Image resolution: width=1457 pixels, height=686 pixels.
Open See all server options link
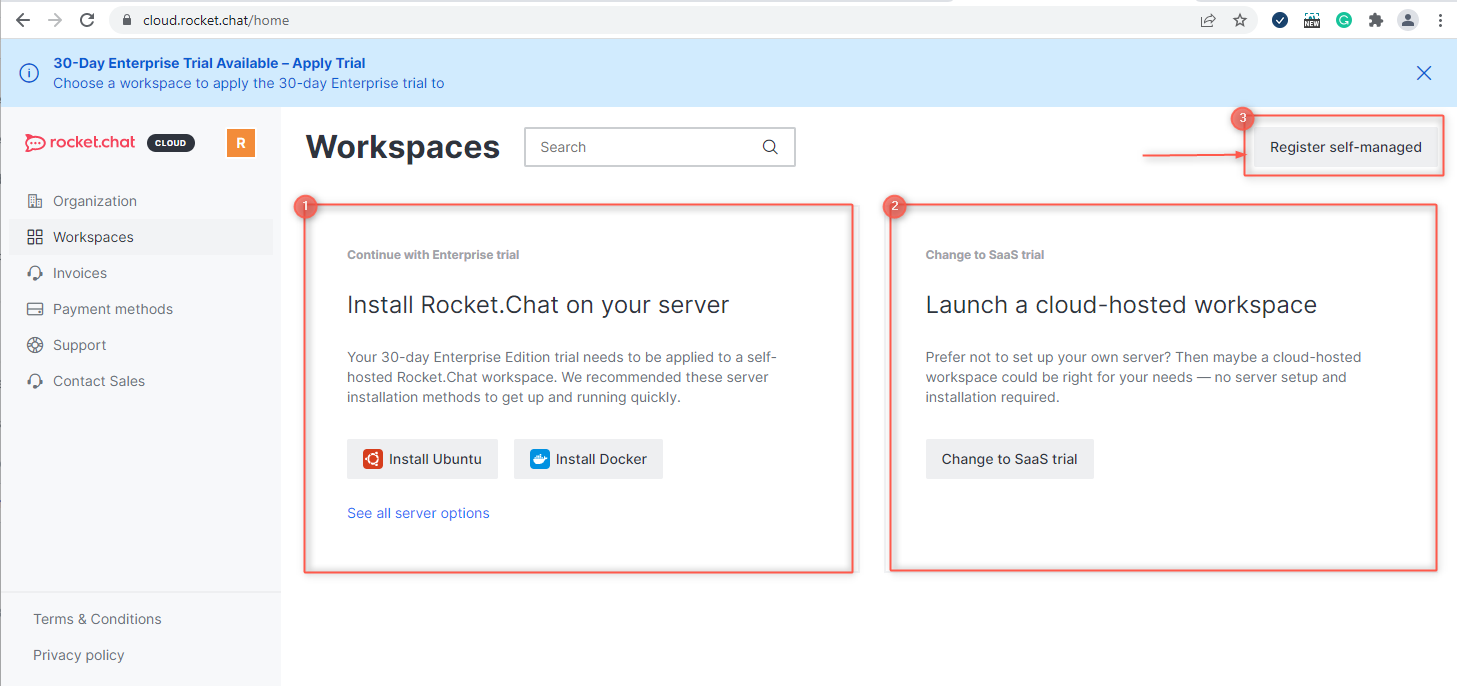pyautogui.click(x=418, y=513)
